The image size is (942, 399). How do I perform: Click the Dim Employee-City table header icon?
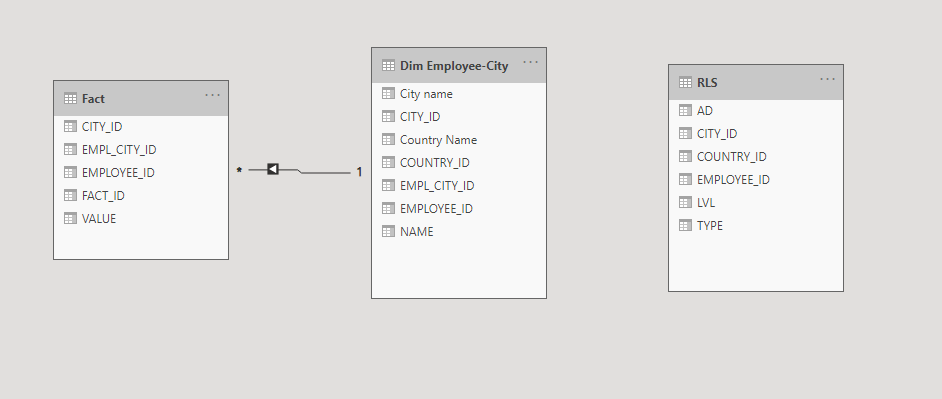tap(389, 65)
